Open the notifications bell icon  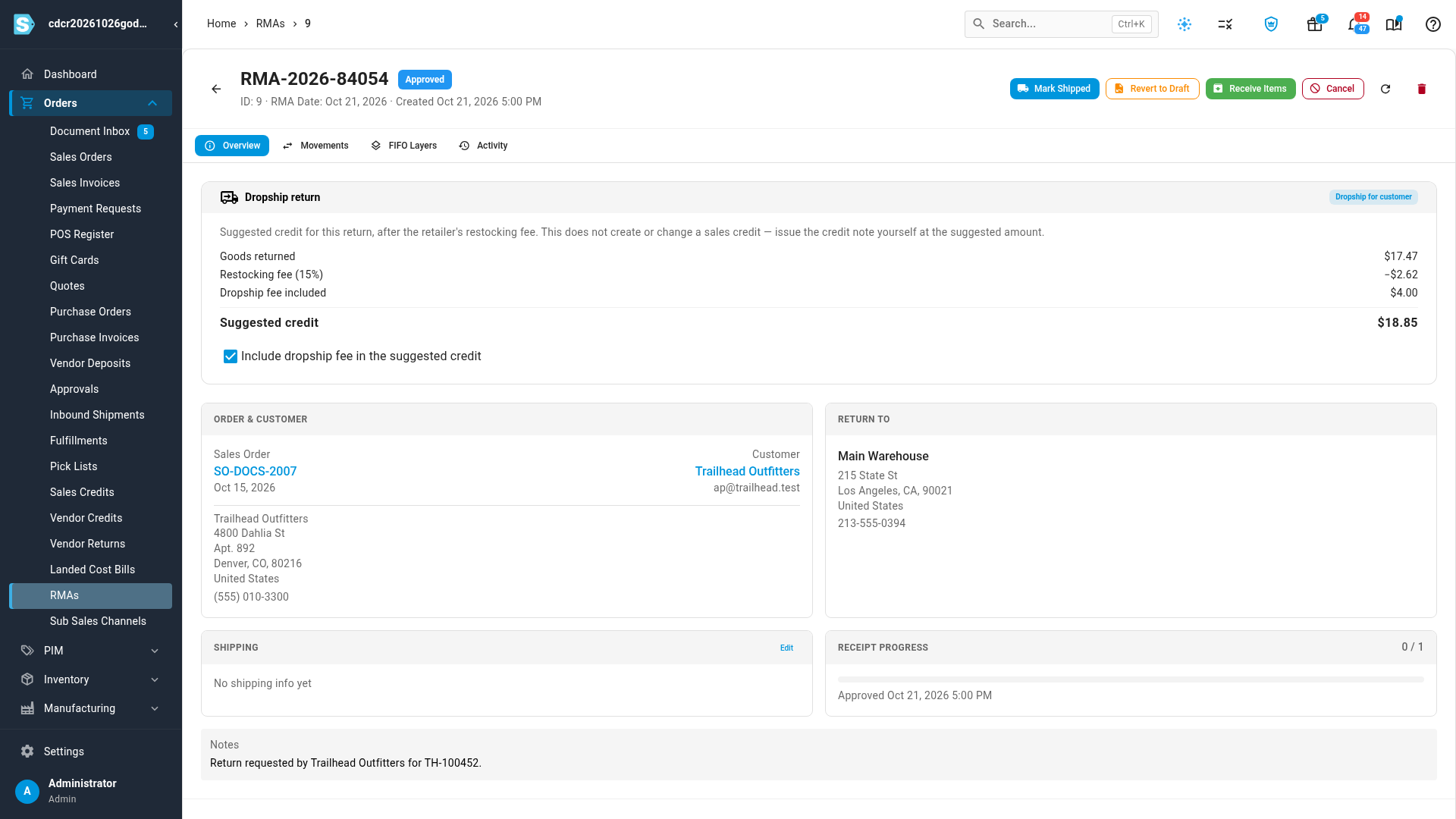point(1354,24)
